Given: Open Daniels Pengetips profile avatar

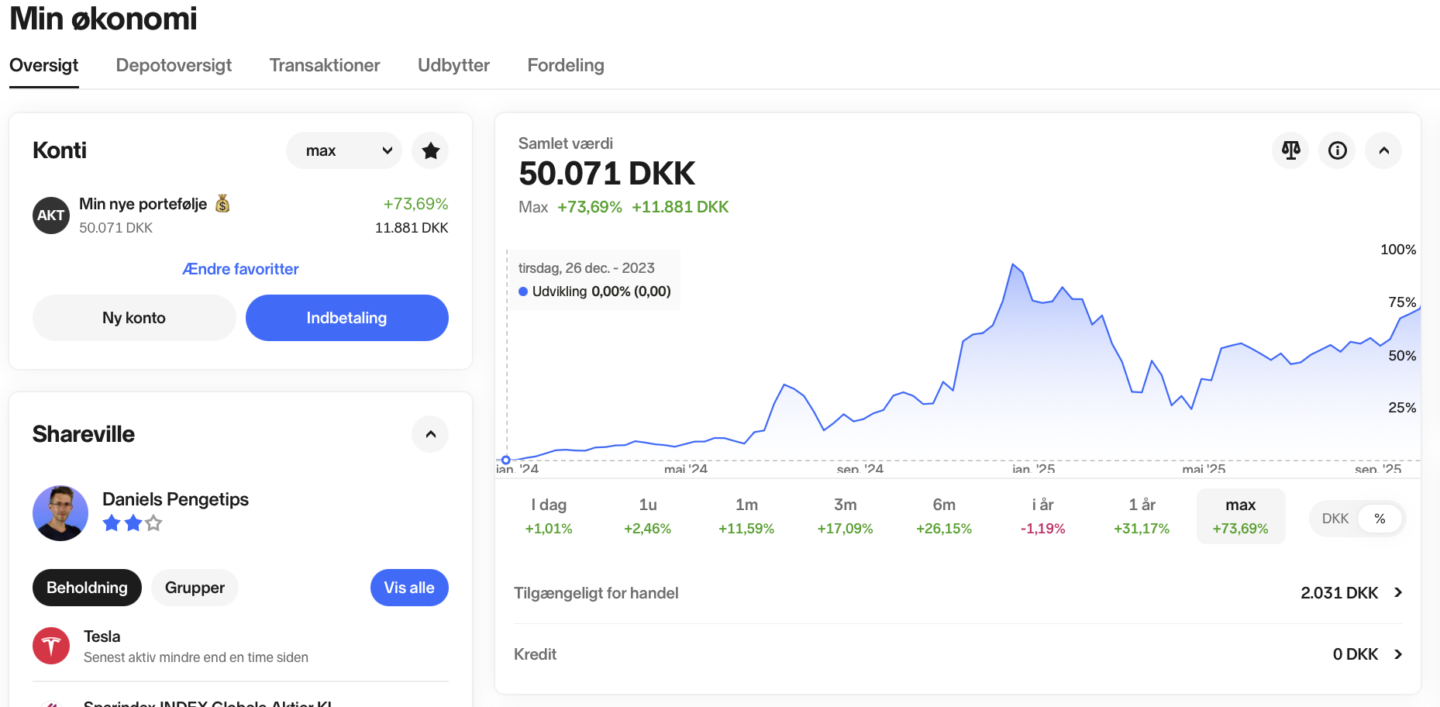Looking at the screenshot, I should coord(60,513).
